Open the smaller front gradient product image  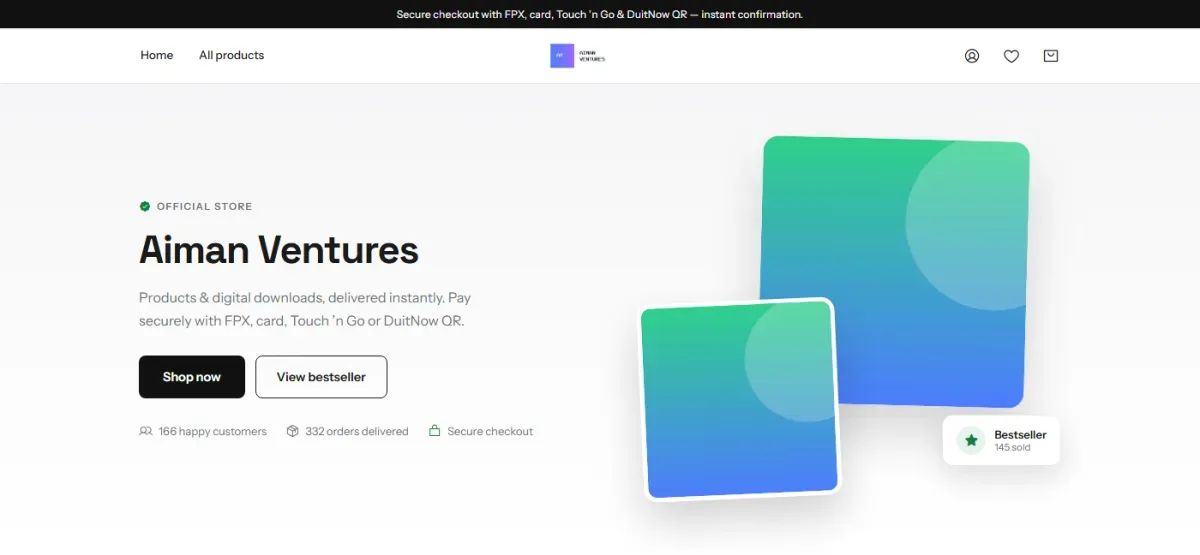pyautogui.click(x=739, y=398)
